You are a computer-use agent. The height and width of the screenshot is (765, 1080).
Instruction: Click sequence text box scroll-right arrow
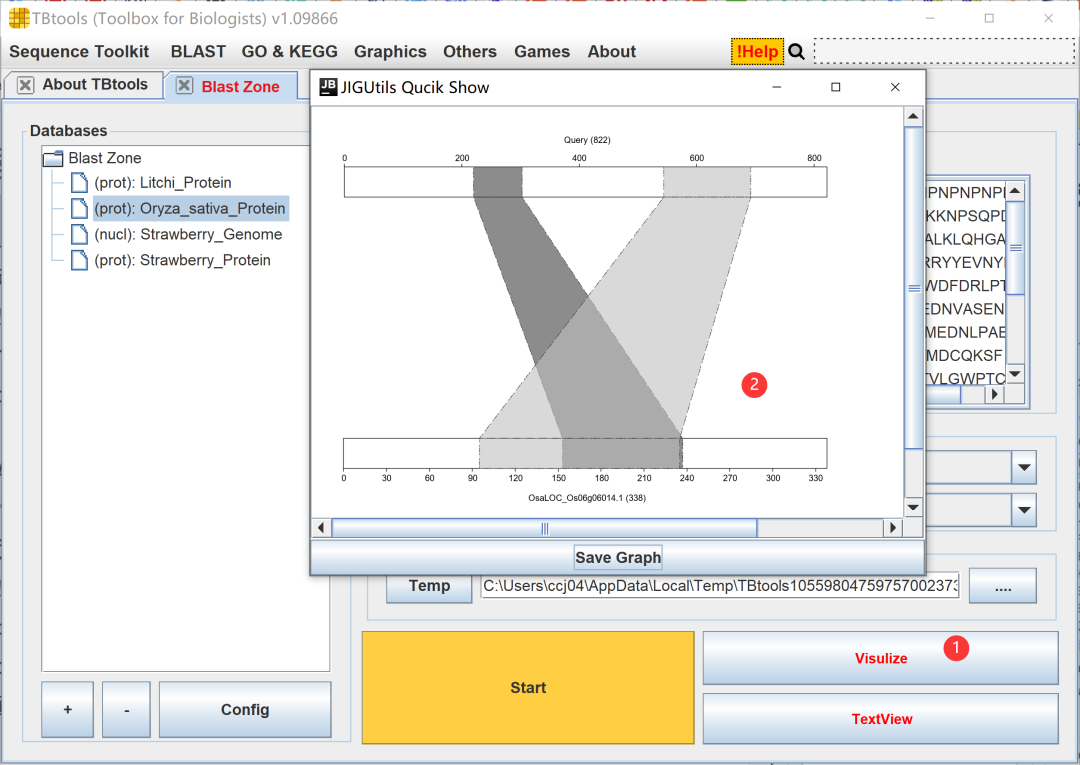click(x=994, y=395)
